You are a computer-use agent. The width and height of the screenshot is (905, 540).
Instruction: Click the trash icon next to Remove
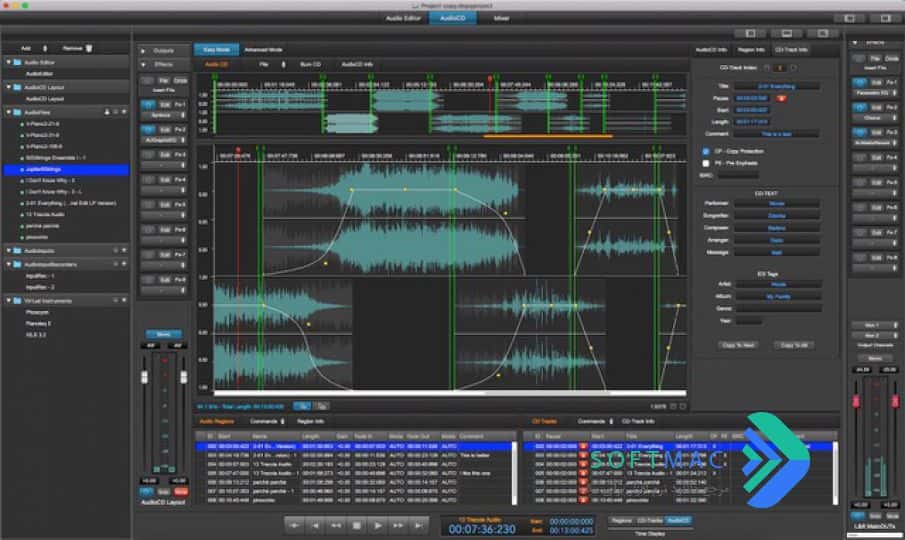(89, 48)
